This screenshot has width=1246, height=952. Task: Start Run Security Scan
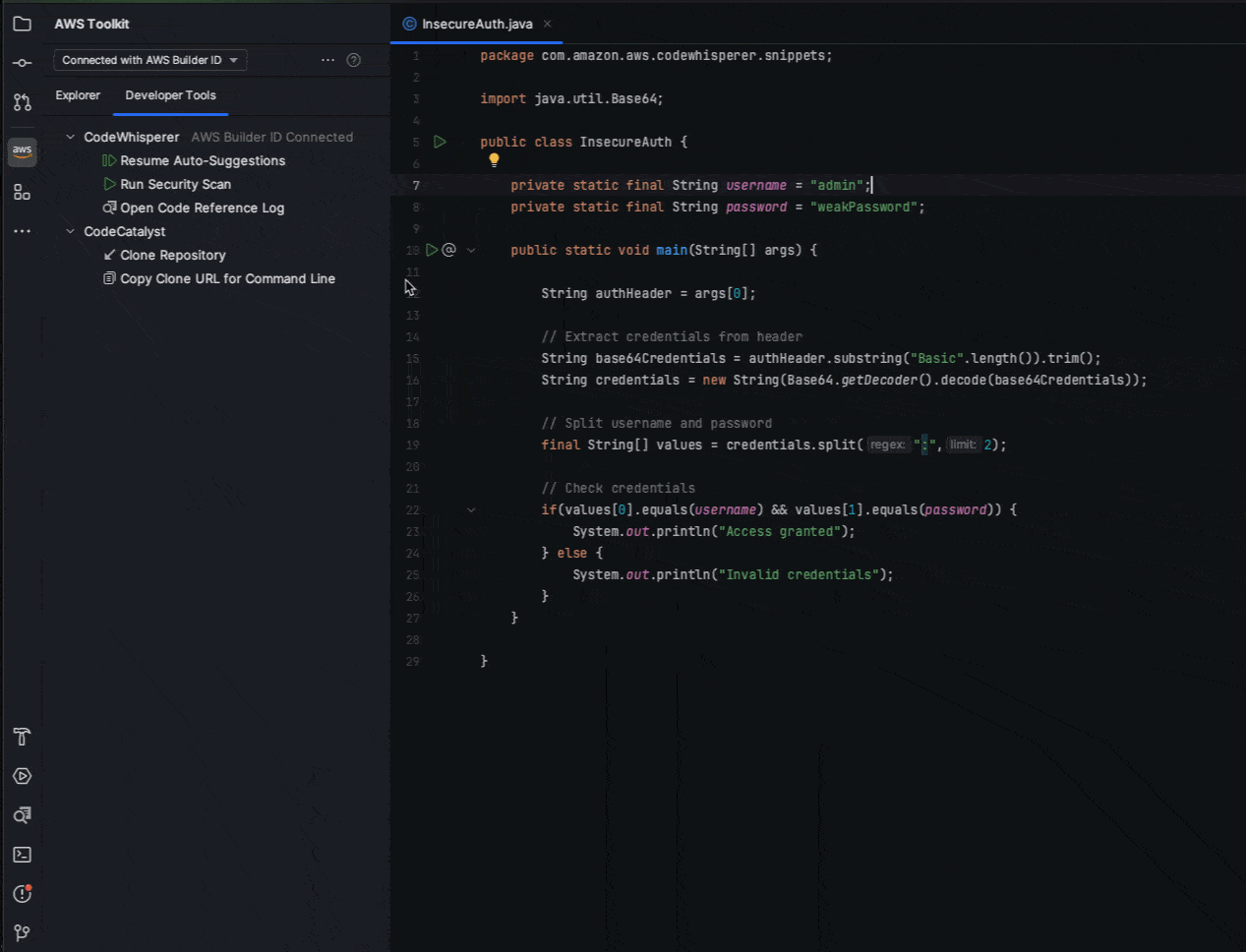click(167, 184)
